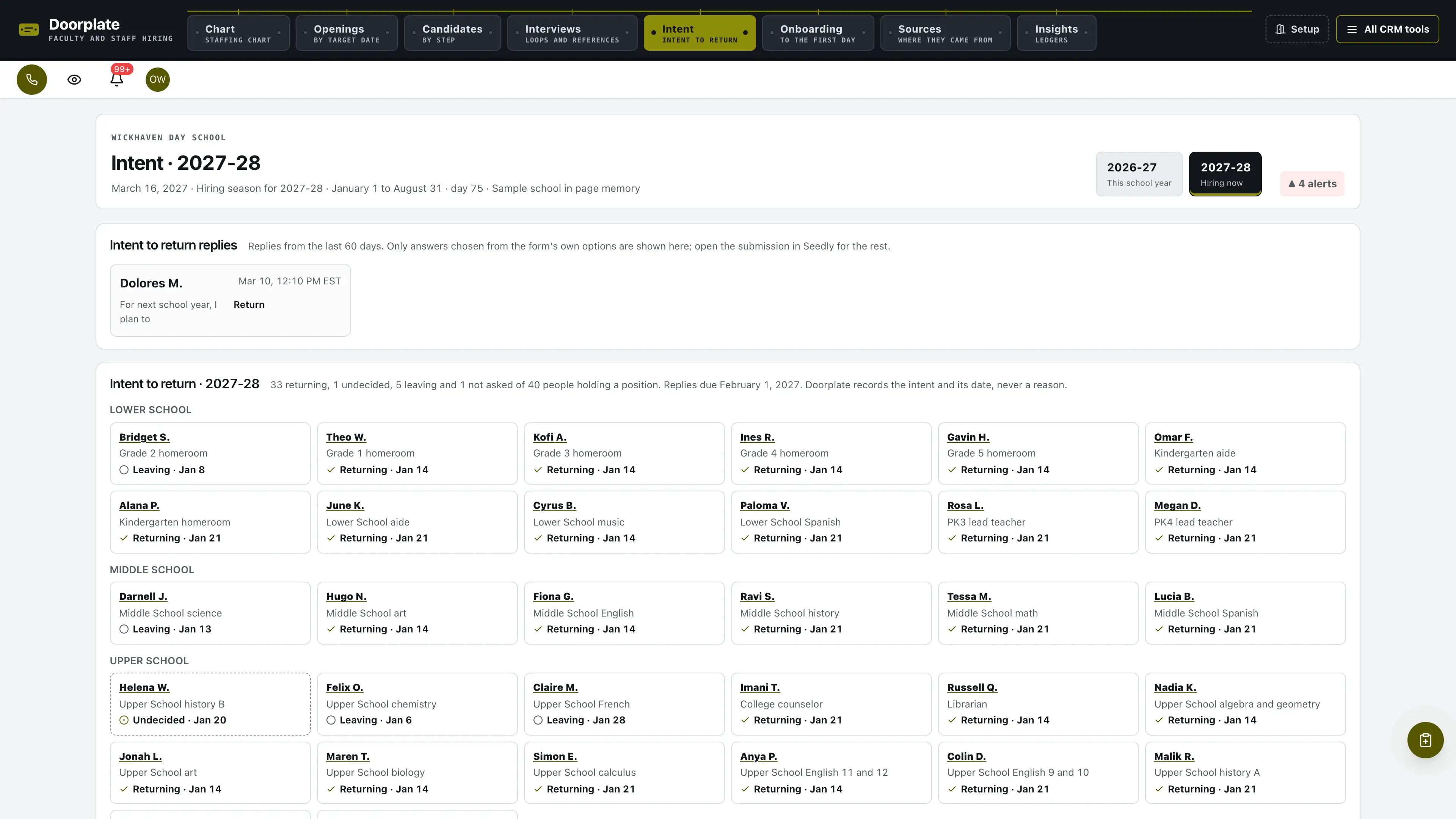Switch to Candidates by step tab
This screenshot has height=819, width=1456.
coord(452,33)
